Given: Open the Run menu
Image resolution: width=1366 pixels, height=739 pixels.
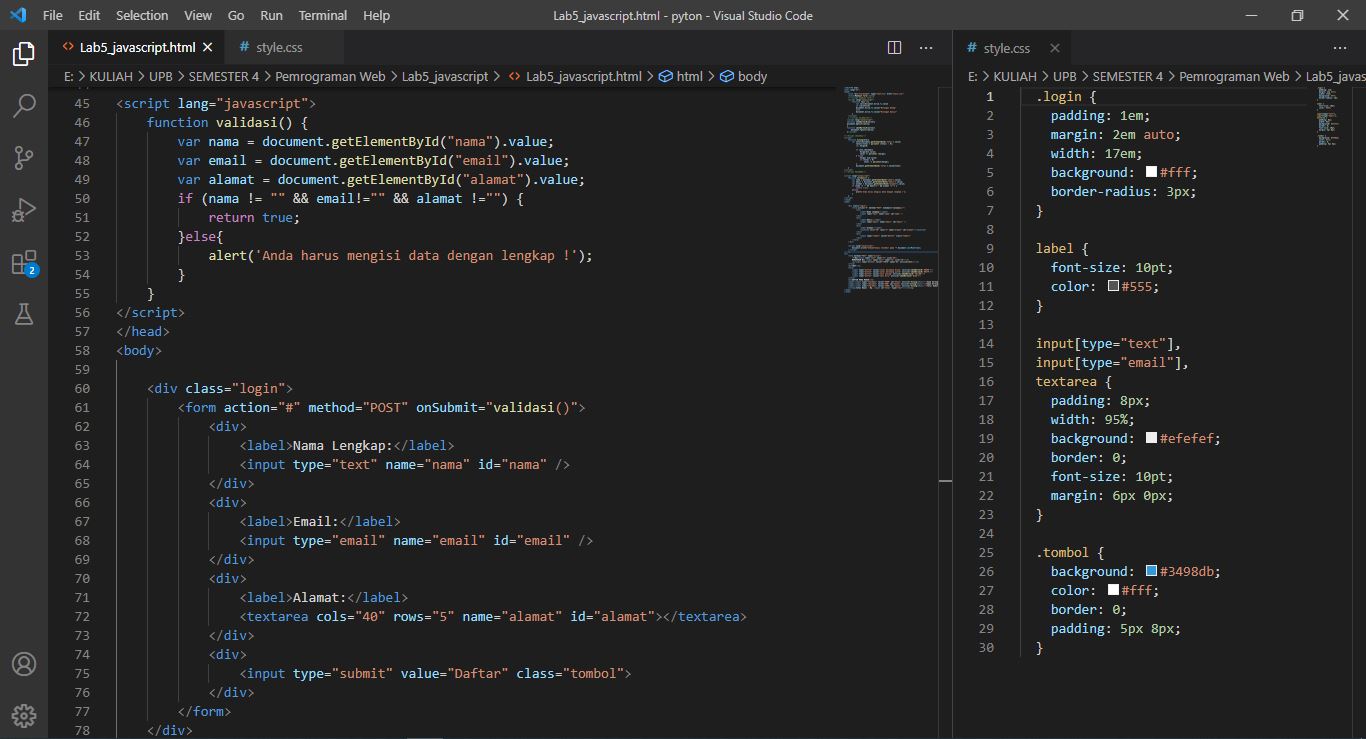Looking at the screenshot, I should pos(271,15).
